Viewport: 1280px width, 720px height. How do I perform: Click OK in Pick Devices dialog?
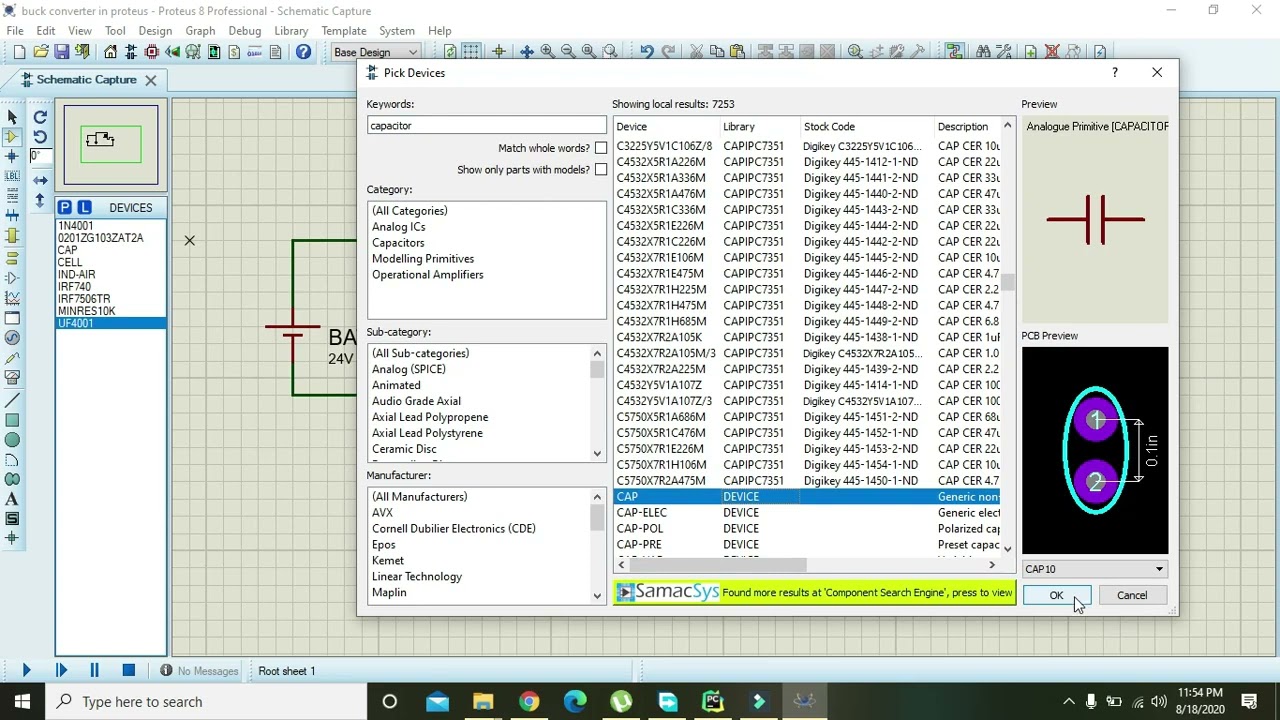click(1056, 595)
